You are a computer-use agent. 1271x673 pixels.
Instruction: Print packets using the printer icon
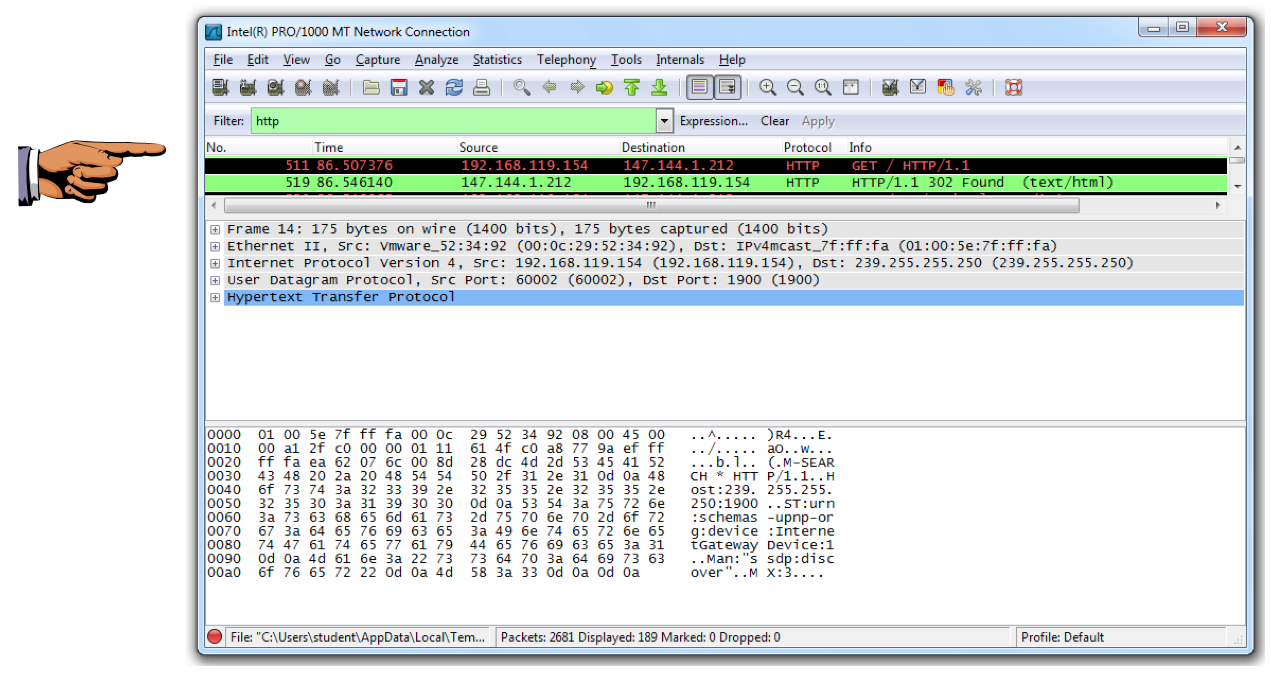coord(482,88)
